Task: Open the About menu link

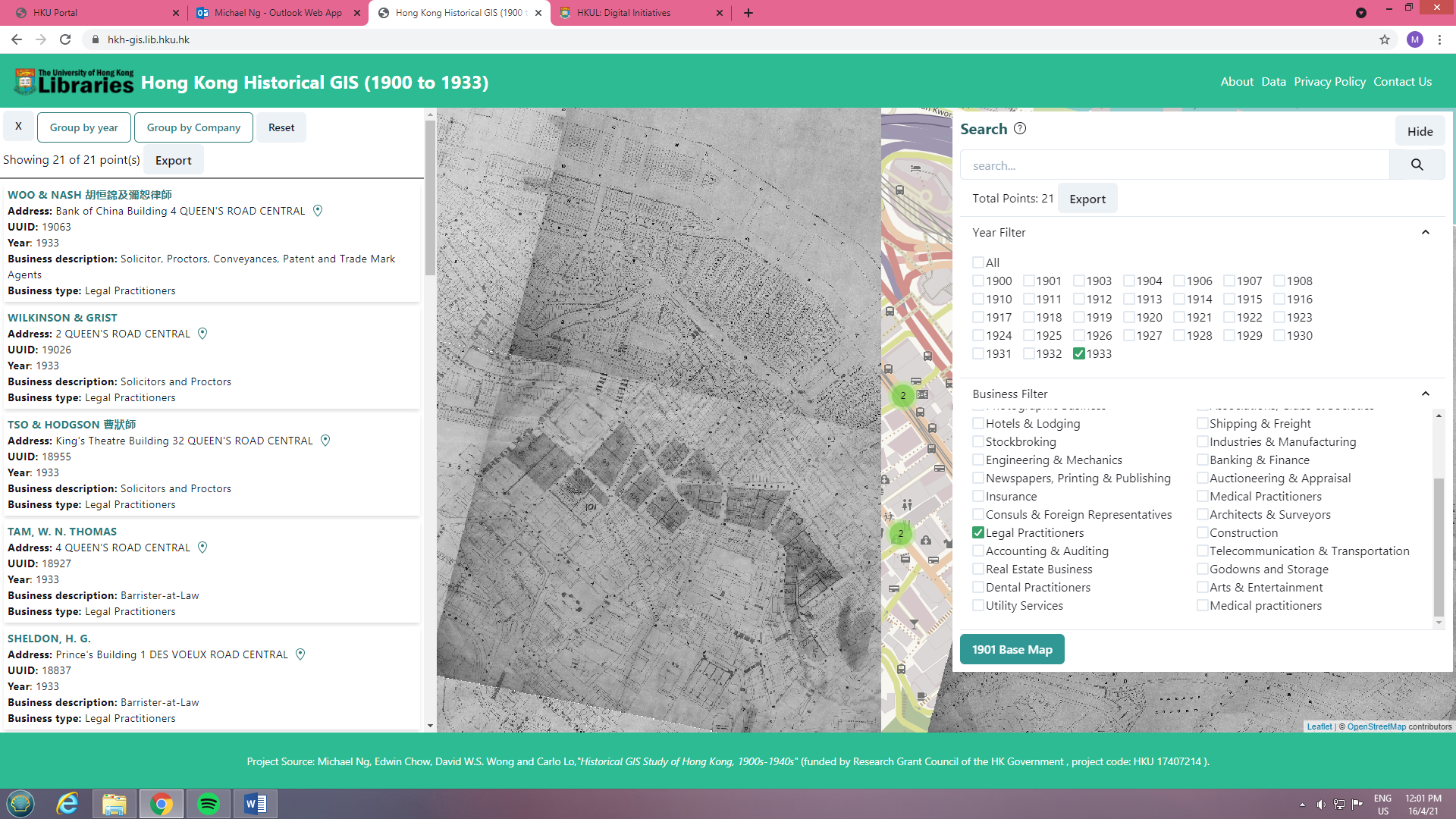Action: (x=1236, y=82)
